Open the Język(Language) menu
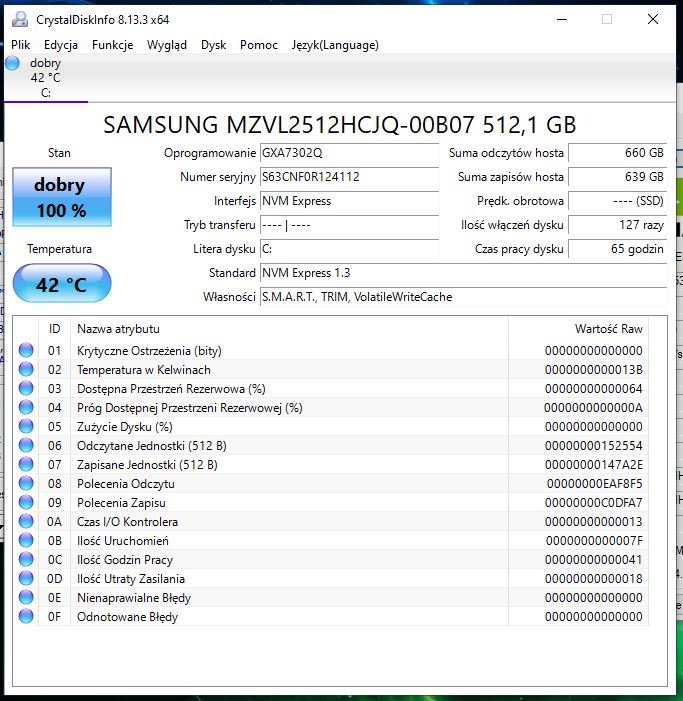Screen dimensions: 683x701 (x=335, y=45)
